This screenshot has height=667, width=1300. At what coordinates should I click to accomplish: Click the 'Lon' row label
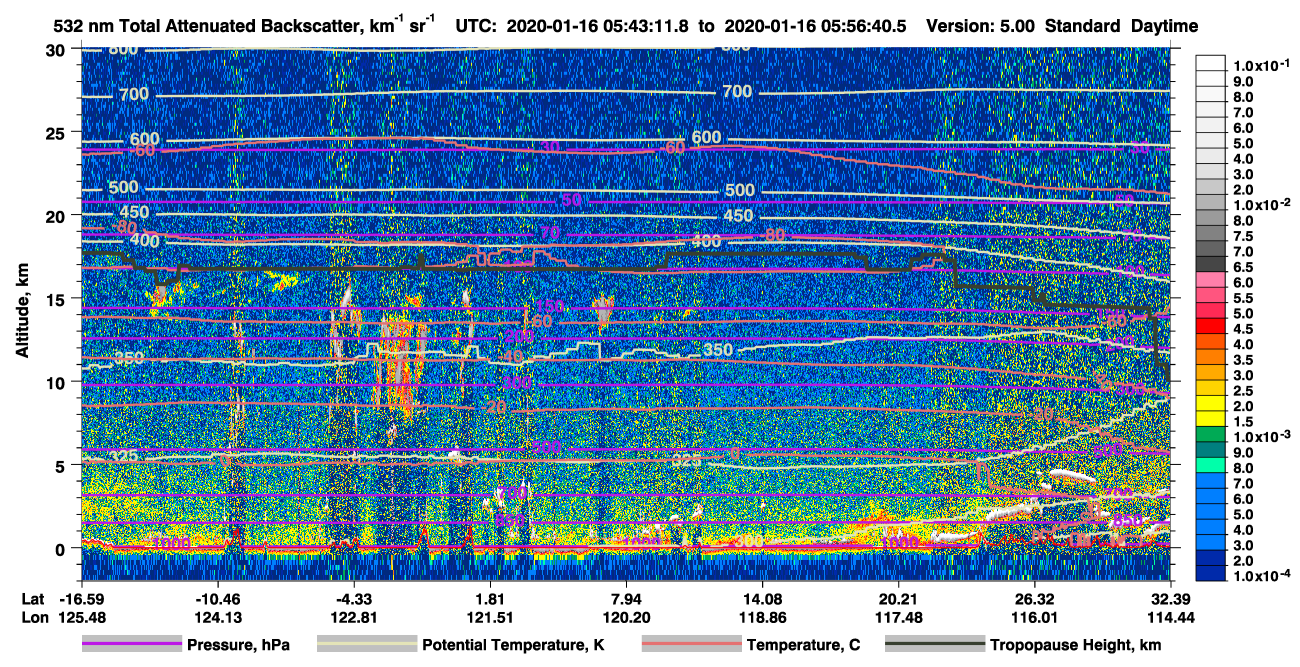tap(34, 617)
